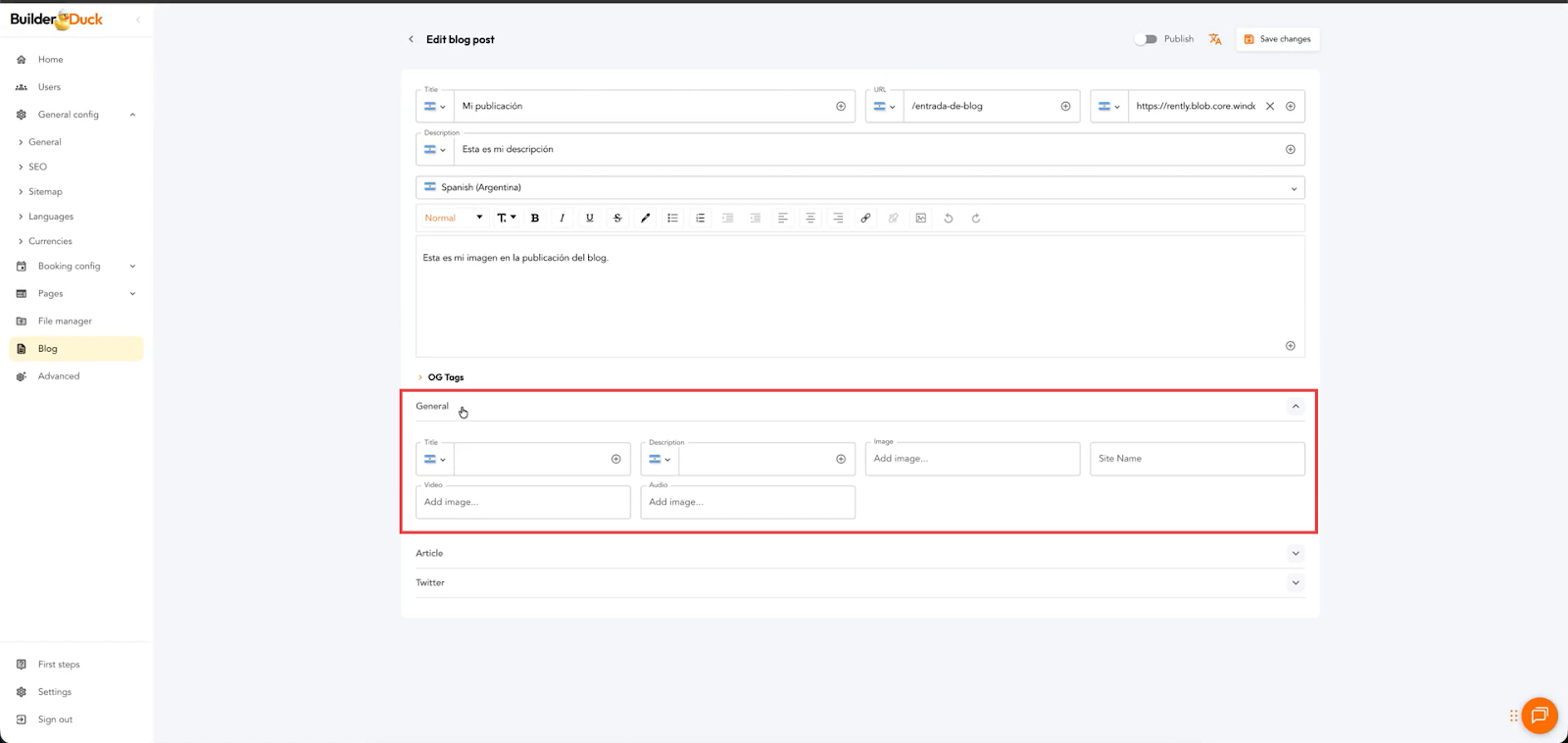
Task: Center align the text
Action: (810, 219)
